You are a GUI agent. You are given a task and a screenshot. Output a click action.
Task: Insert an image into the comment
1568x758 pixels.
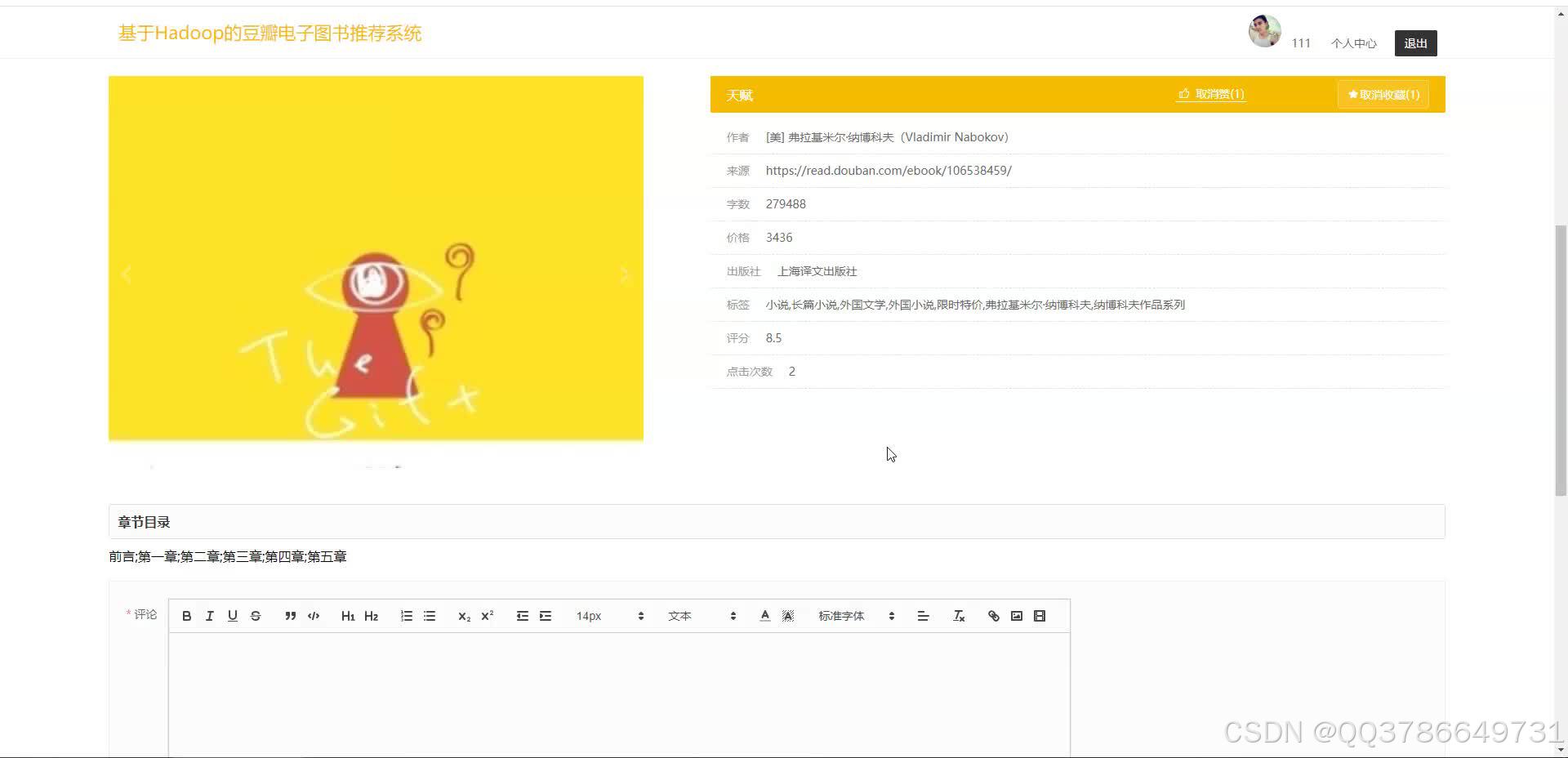click(x=1017, y=616)
